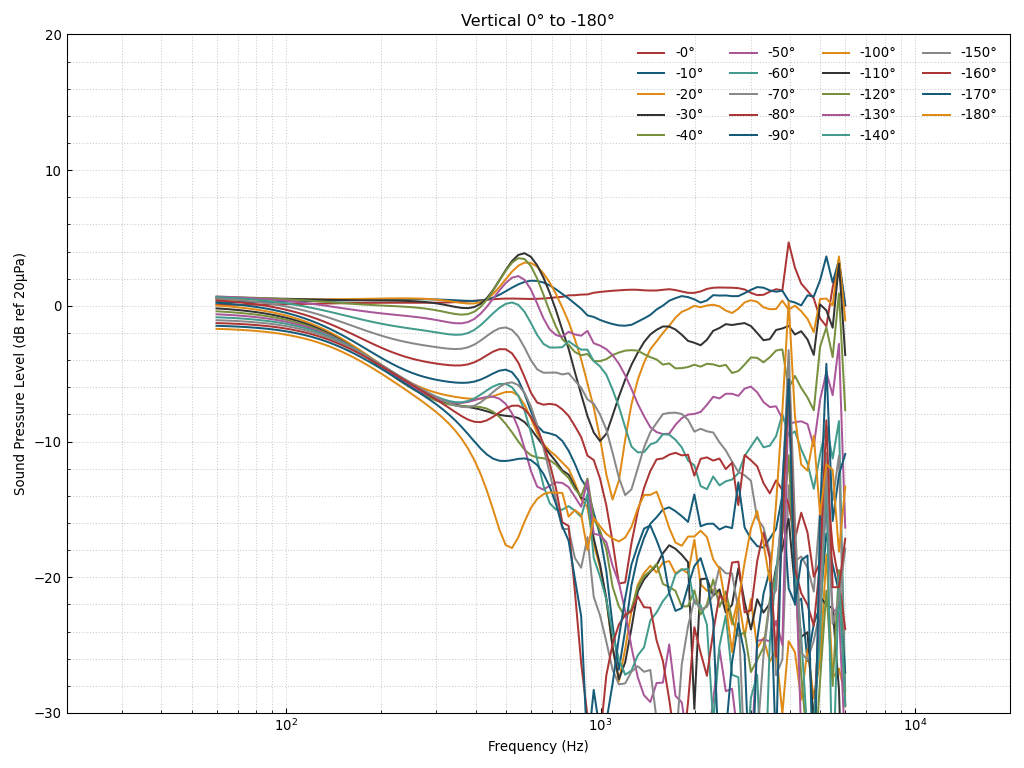The height and width of the screenshot is (768, 1024).
Task: Click the chart title 'Vertical 0° to -180°'
Action: click(x=537, y=21)
